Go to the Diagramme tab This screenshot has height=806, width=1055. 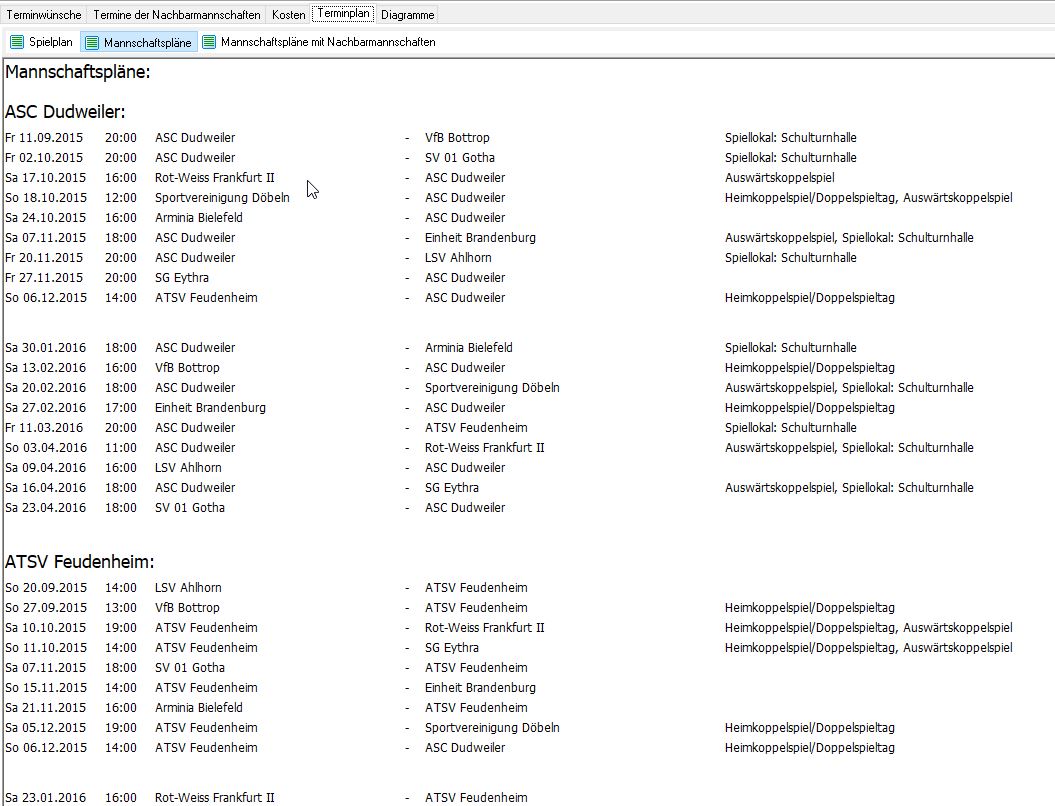[407, 15]
